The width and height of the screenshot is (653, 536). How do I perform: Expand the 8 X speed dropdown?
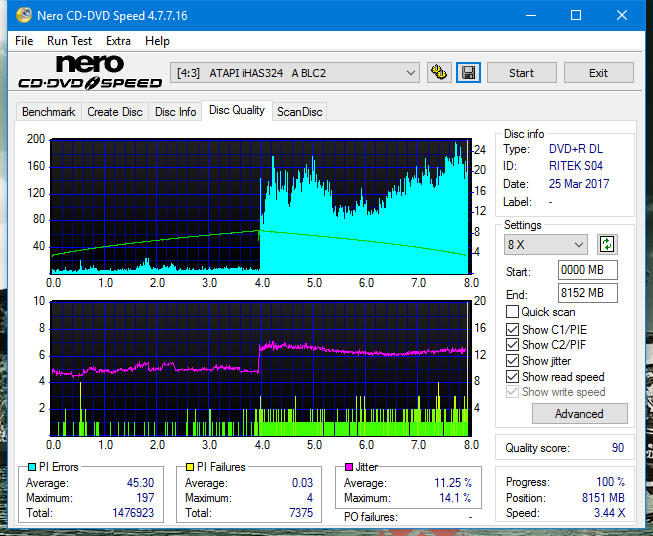coord(547,244)
